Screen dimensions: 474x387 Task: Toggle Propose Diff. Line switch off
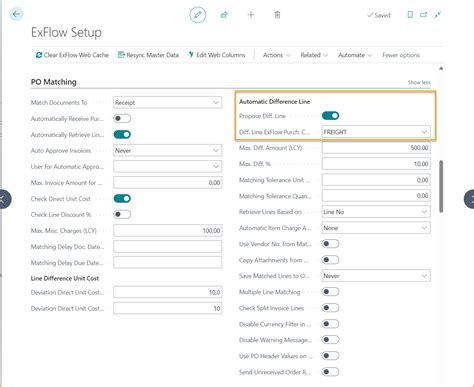[x=330, y=116]
